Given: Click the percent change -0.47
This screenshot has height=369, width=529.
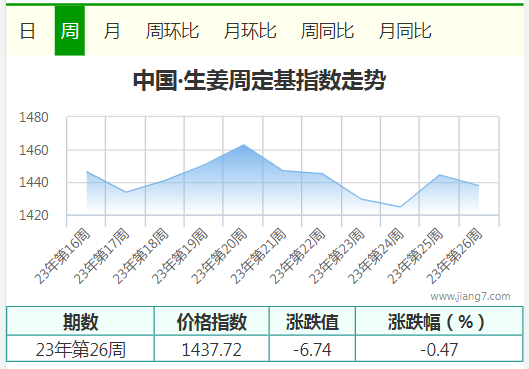Looking at the screenshot, I should [439, 349].
